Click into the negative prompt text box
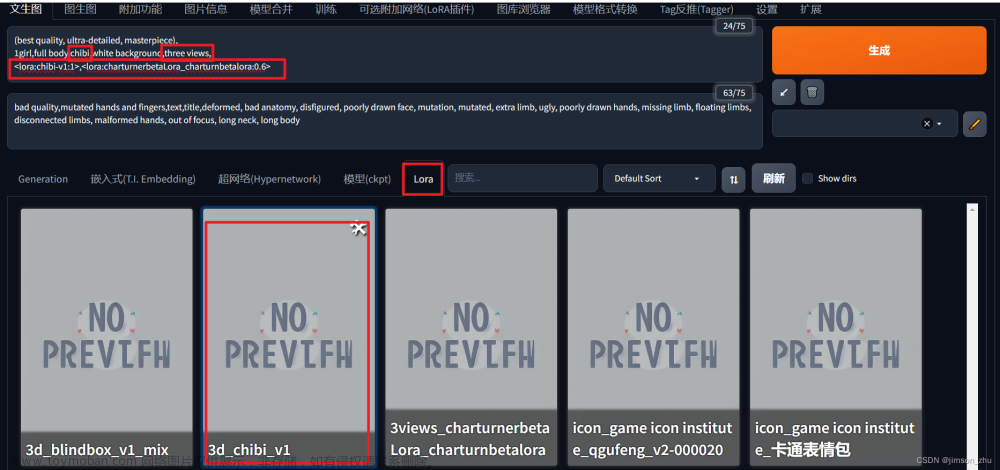The image size is (1000, 470). click(385, 122)
